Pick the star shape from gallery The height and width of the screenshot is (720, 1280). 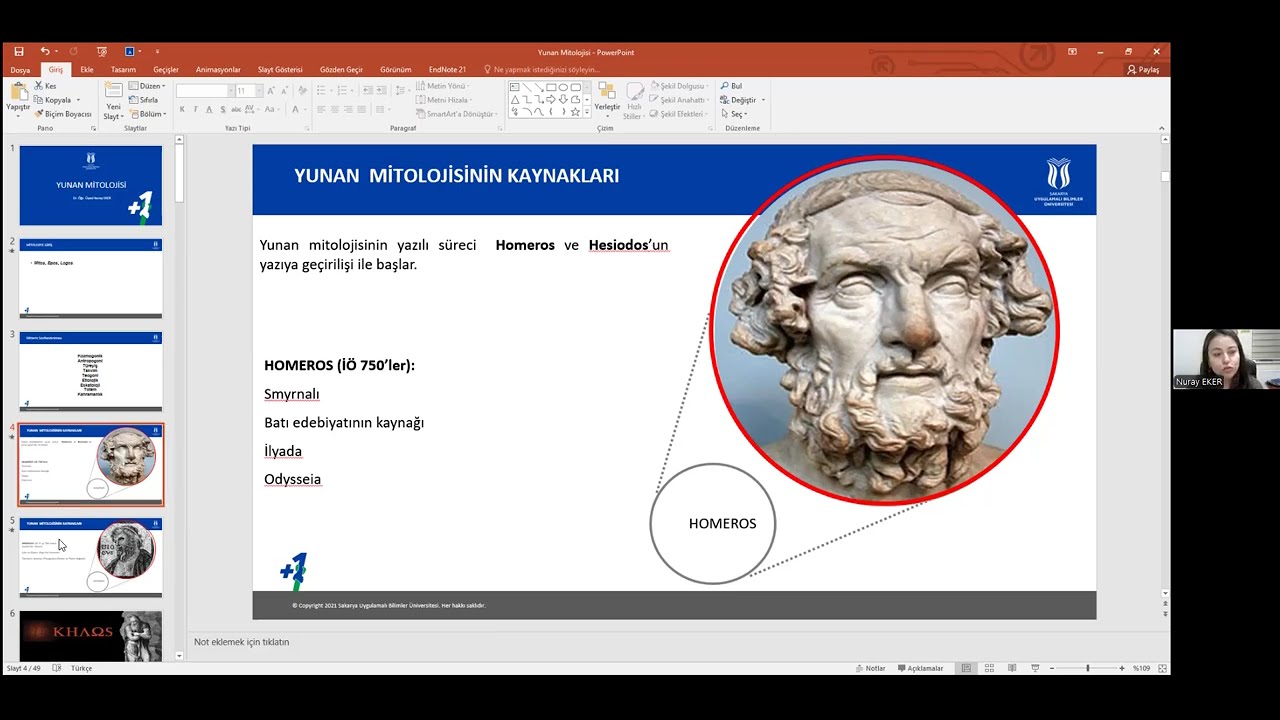click(x=576, y=112)
